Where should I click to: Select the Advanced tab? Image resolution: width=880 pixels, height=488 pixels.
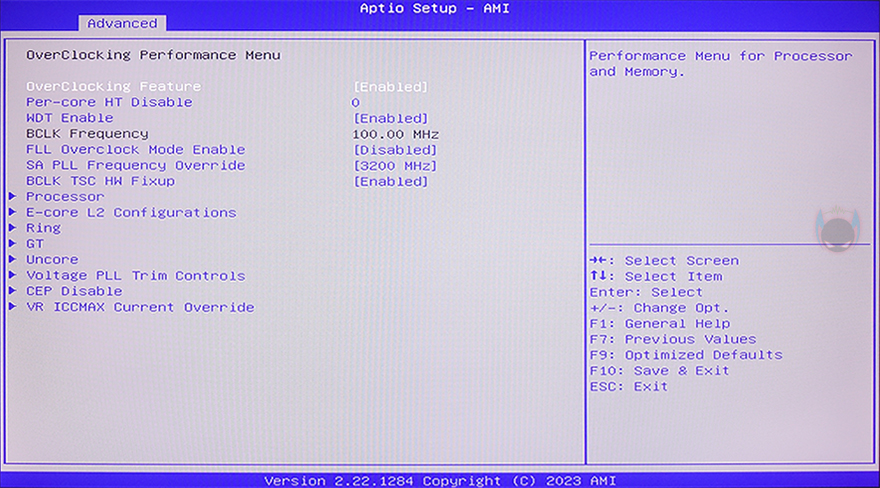click(122, 24)
